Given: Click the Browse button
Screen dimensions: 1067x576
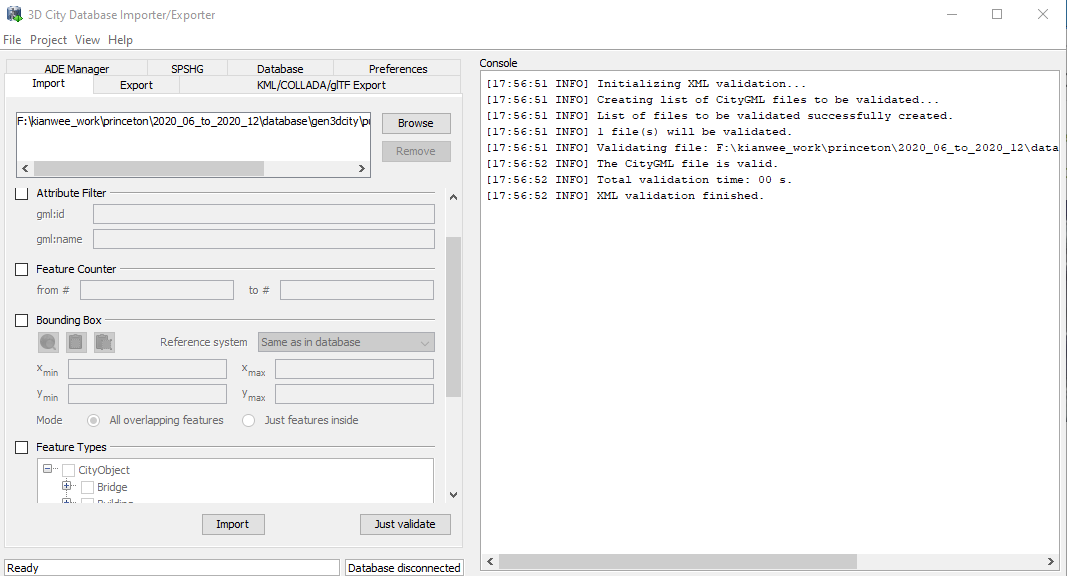Looking at the screenshot, I should pos(416,123).
